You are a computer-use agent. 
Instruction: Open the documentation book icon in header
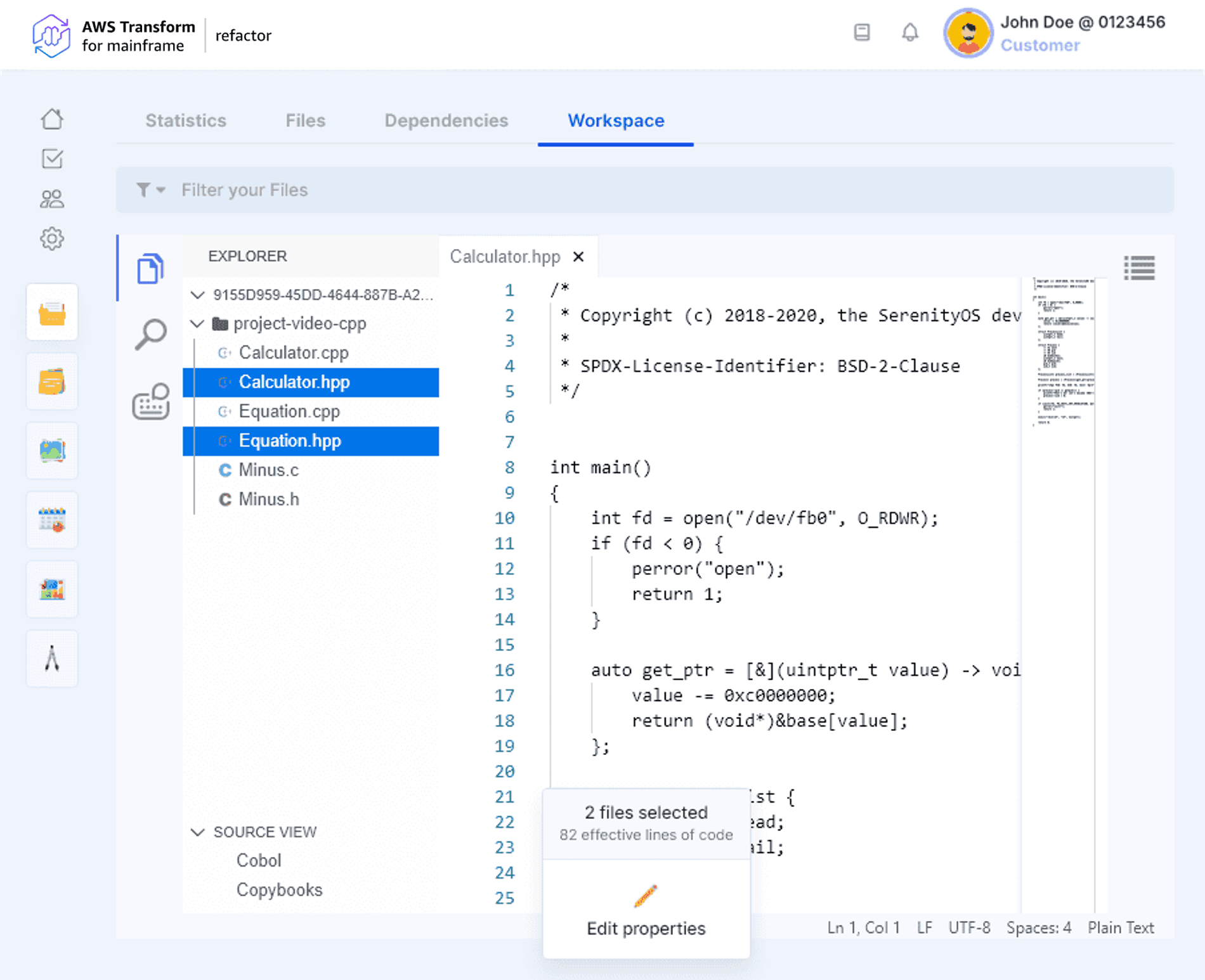tap(861, 33)
